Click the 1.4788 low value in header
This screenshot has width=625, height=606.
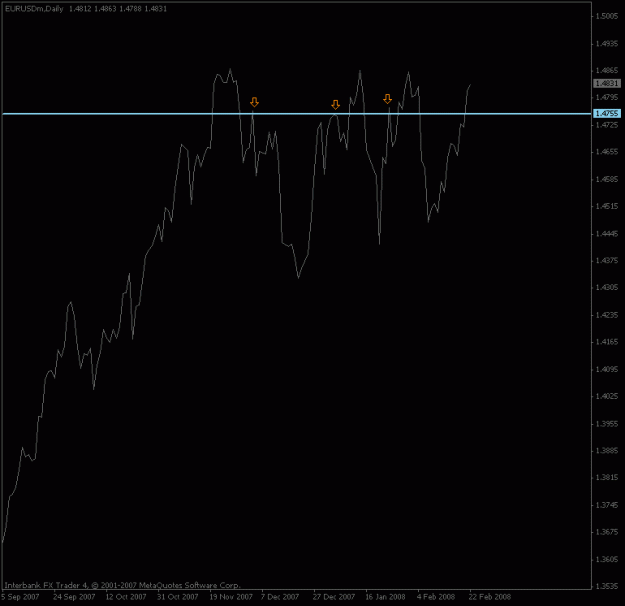click(x=130, y=9)
